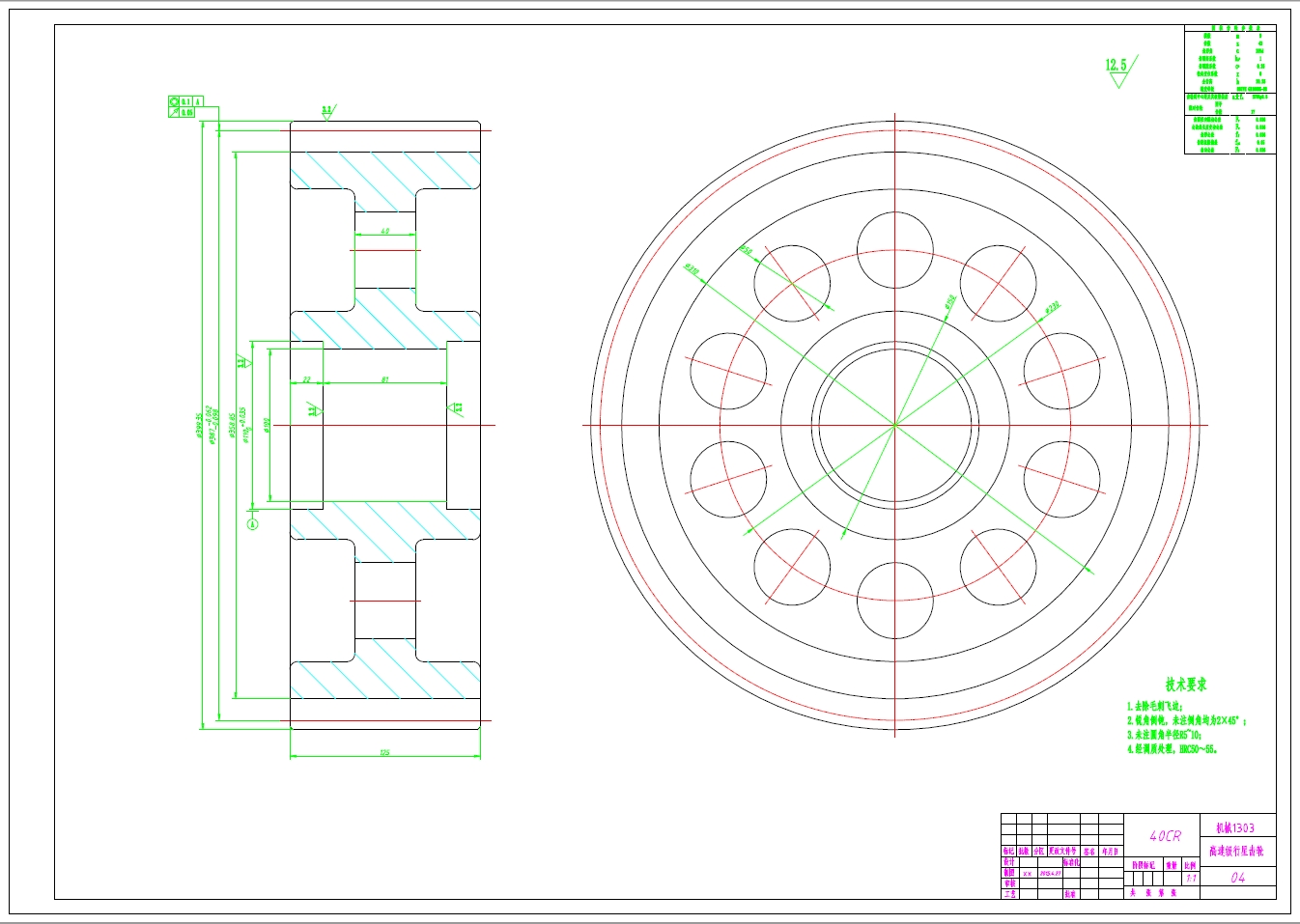Select the 1.6 roughness symbol near bore
This screenshot has height=924, width=1300.
[x=312, y=410]
